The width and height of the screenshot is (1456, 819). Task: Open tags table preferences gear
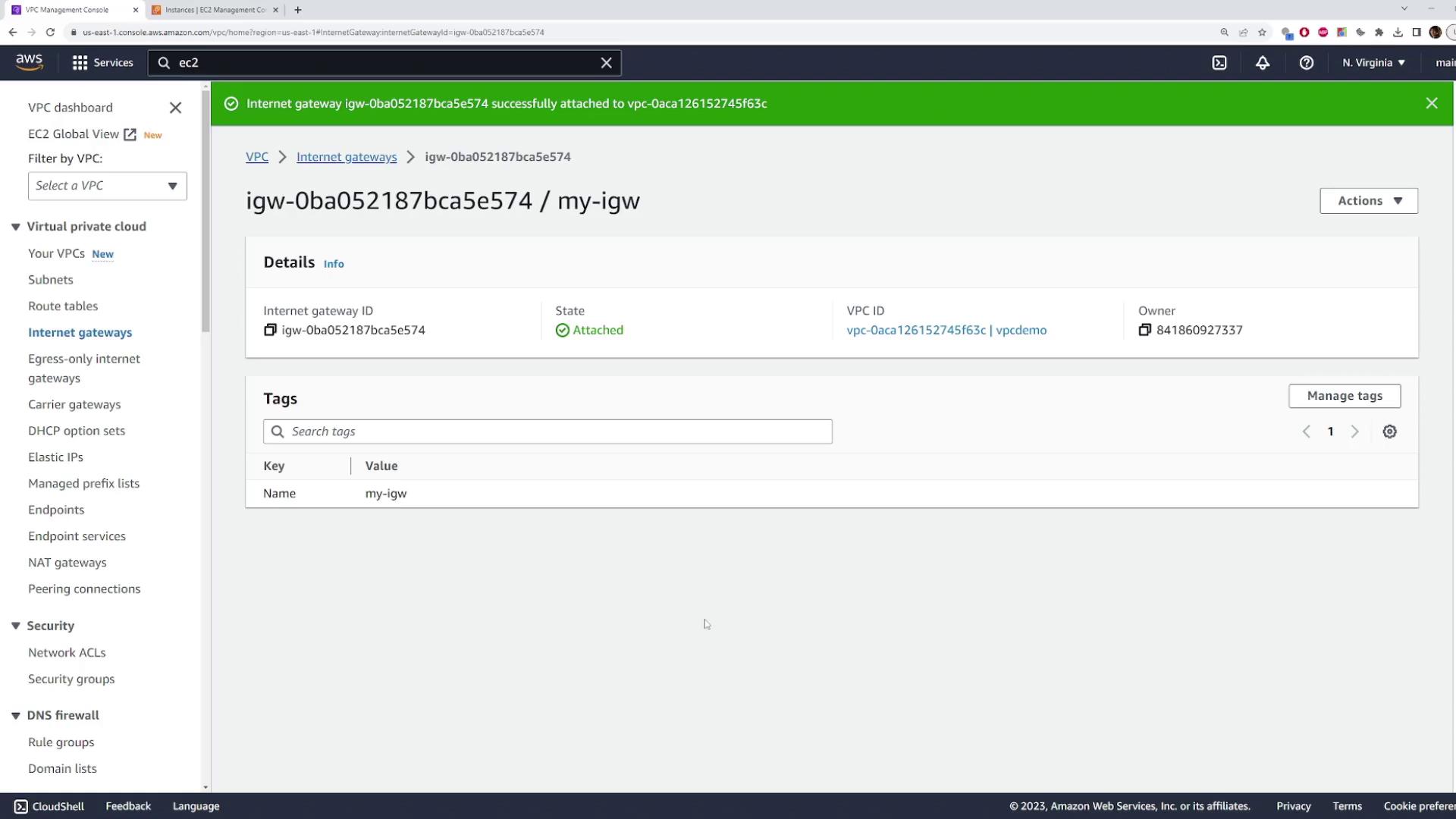pos(1389,431)
